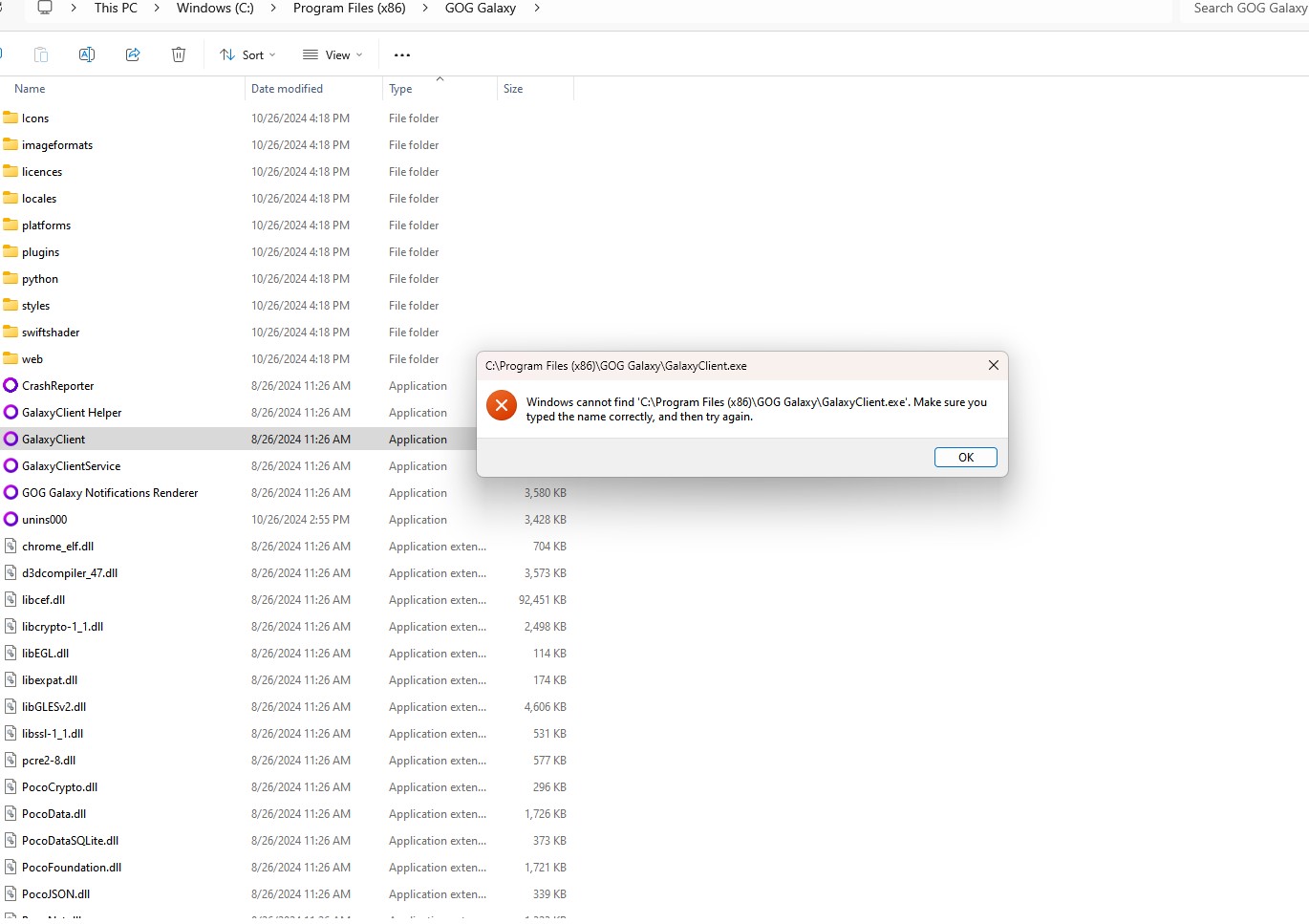
Task: Click the chrome_elf.dll file icon
Action: (11, 546)
